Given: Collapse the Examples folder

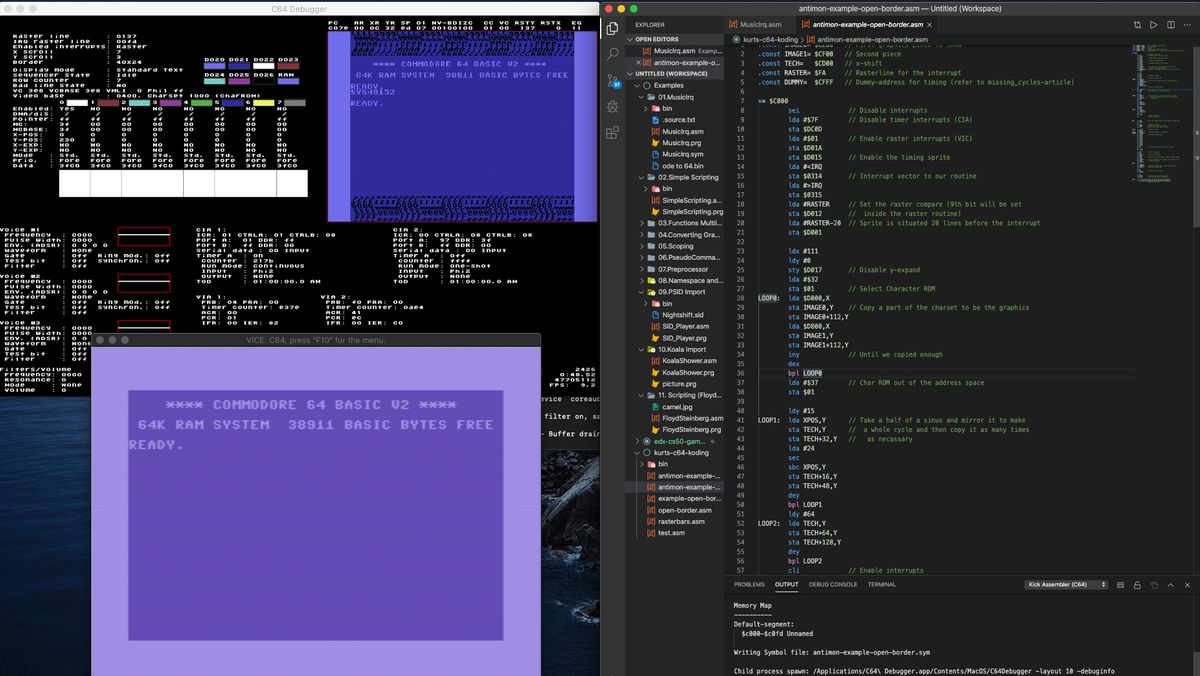Looking at the screenshot, I should pos(638,85).
